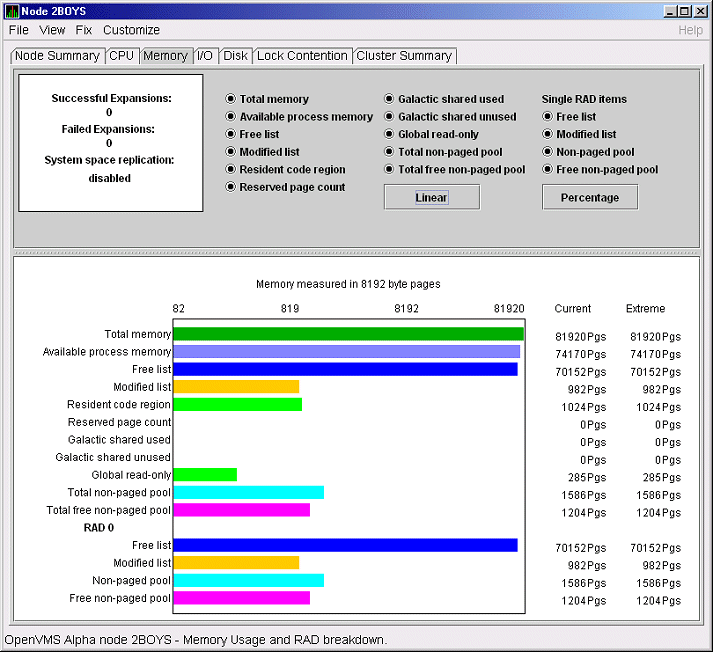Open the Fix menu
The height and width of the screenshot is (652, 713).
[84, 30]
